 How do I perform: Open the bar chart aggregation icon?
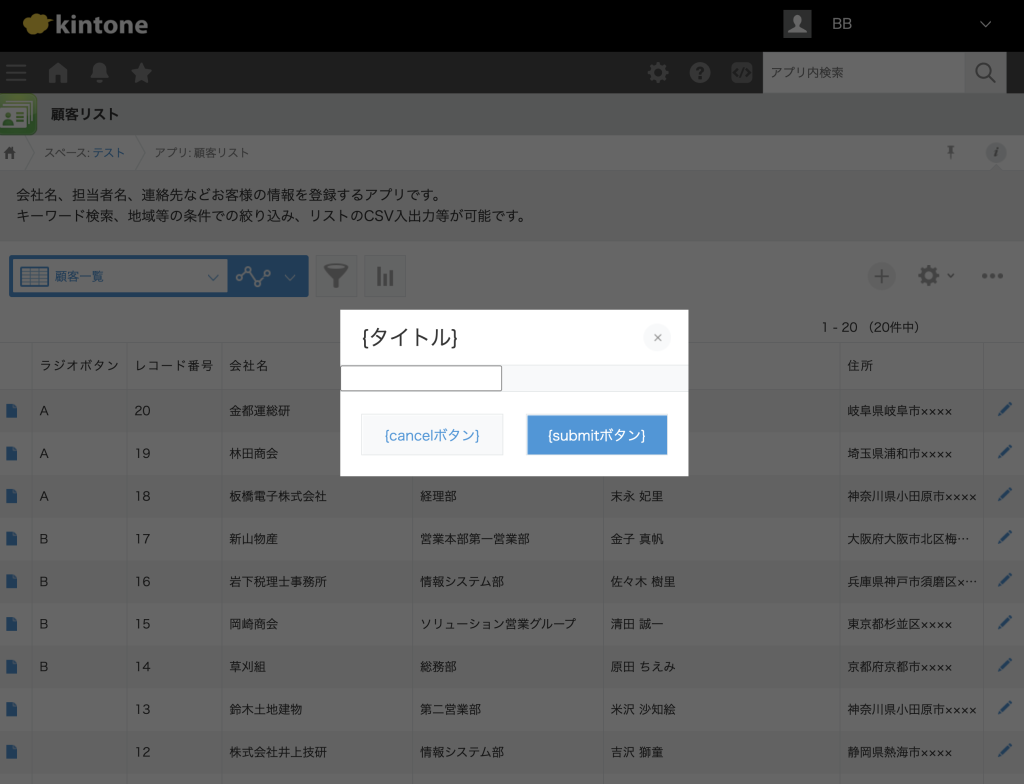coord(385,277)
